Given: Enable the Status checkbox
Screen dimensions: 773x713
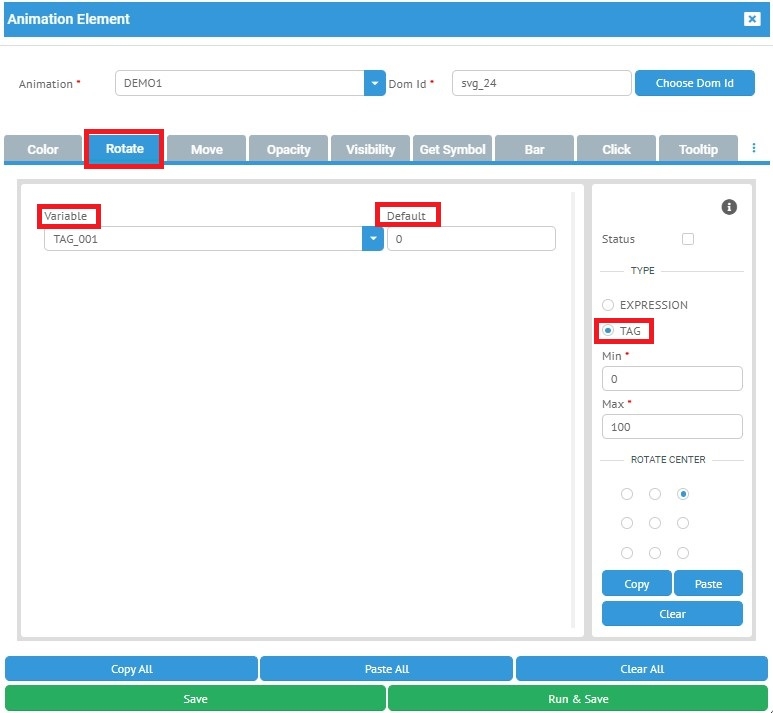Looking at the screenshot, I should (687, 239).
